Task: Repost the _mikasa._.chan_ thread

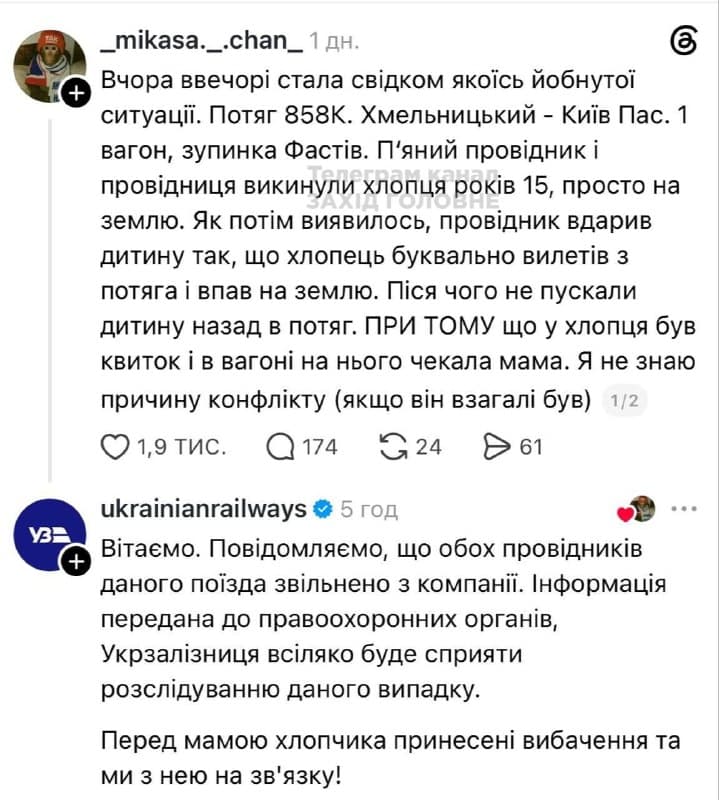Action: coord(393,446)
